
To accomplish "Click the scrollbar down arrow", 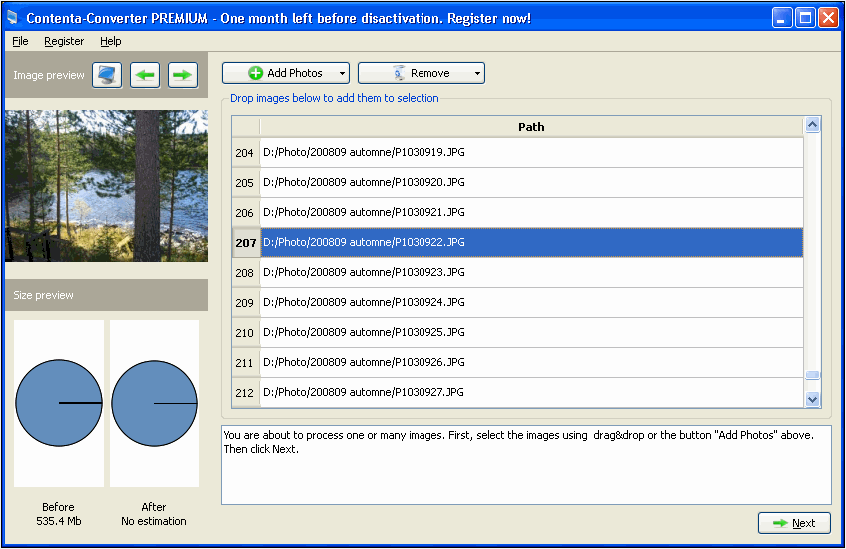I will point(813,399).
